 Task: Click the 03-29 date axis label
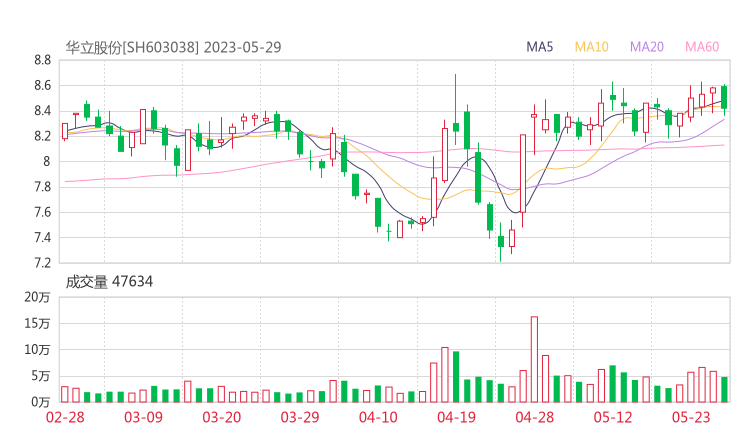tap(300, 417)
